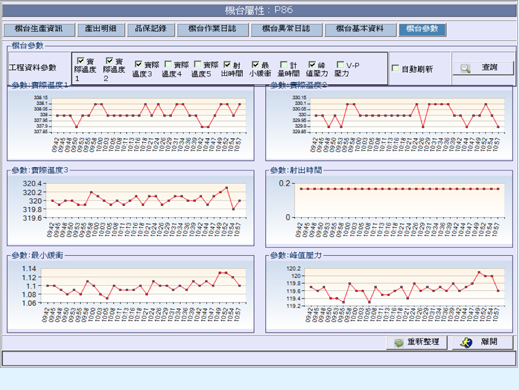Click the running-man icon beside 離開

(466, 342)
